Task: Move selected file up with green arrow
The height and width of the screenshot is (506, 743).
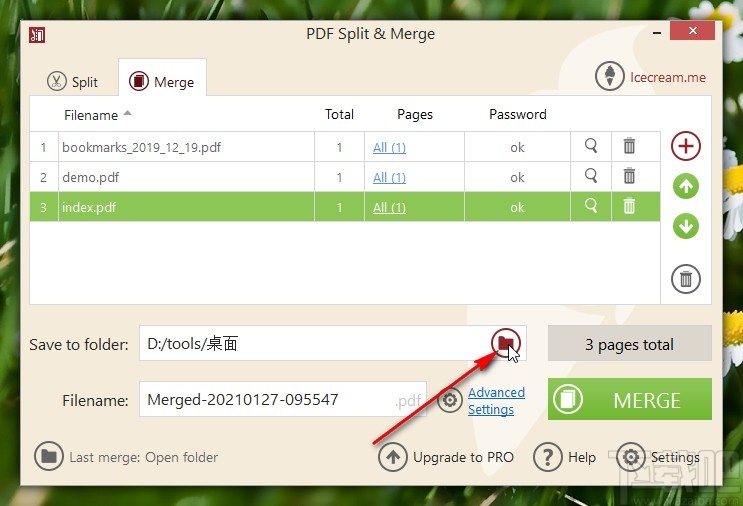Action: (x=686, y=186)
